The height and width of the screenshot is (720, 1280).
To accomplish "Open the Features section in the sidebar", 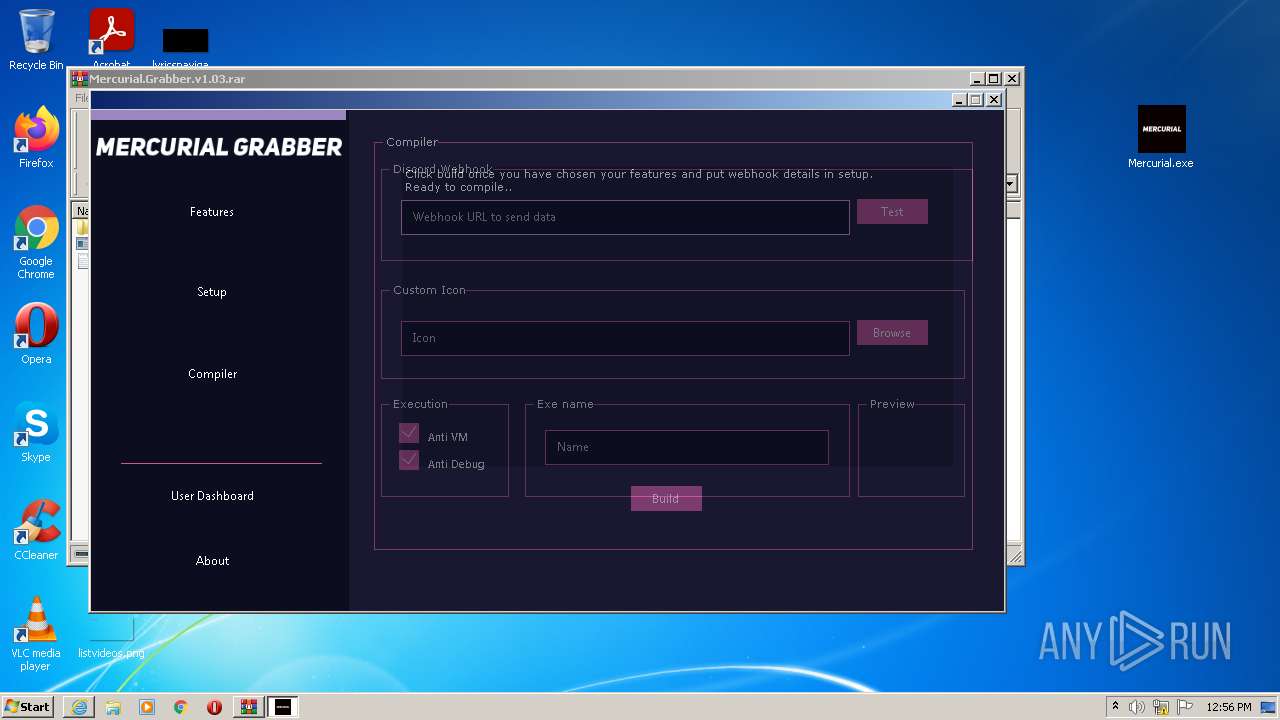I will click(x=212, y=212).
